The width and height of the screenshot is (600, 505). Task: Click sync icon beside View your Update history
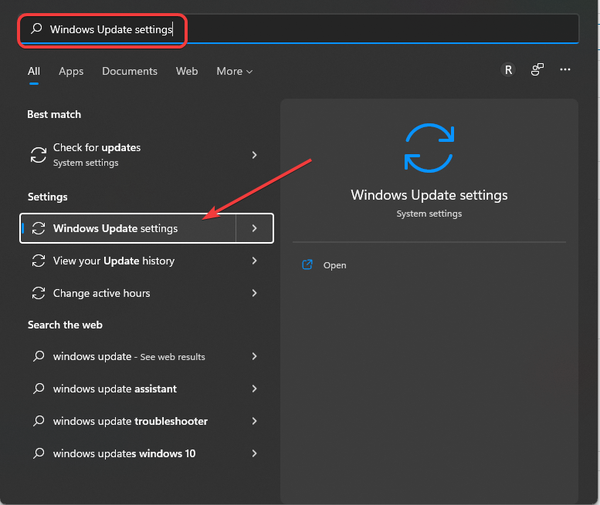click(38, 261)
